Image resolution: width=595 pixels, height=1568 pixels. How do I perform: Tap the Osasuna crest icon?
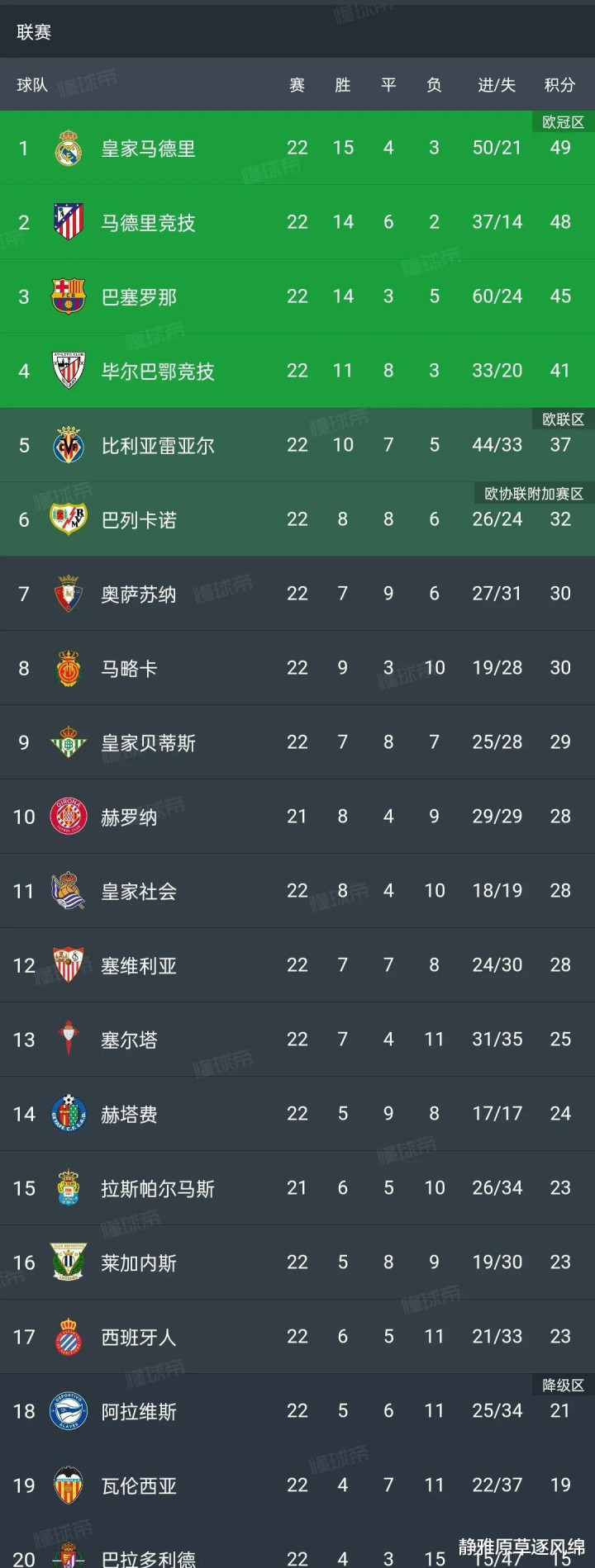click(x=69, y=593)
